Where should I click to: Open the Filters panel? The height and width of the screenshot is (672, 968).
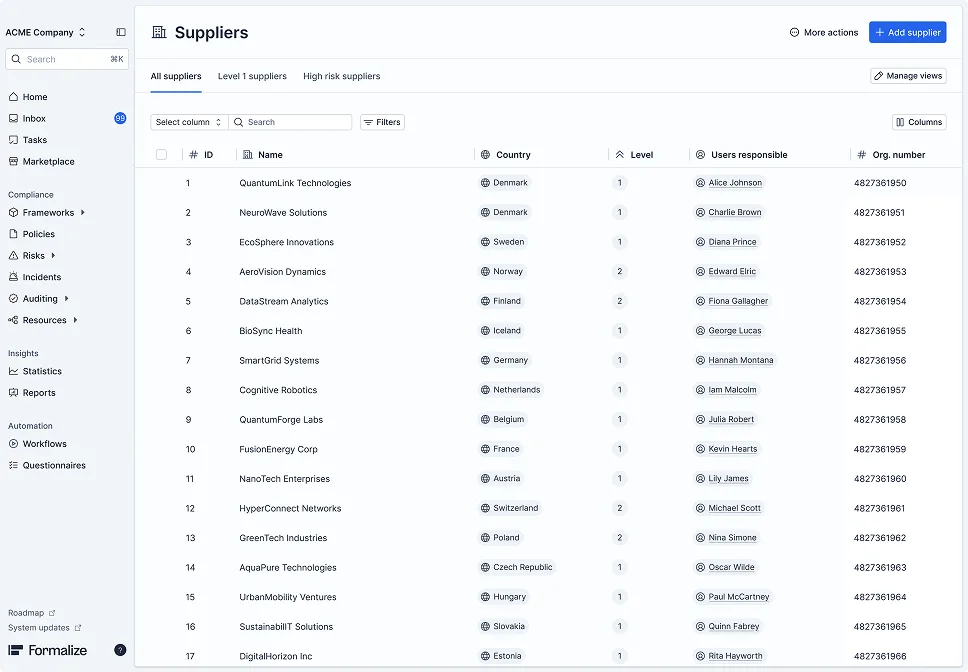click(x=382, y=122)
